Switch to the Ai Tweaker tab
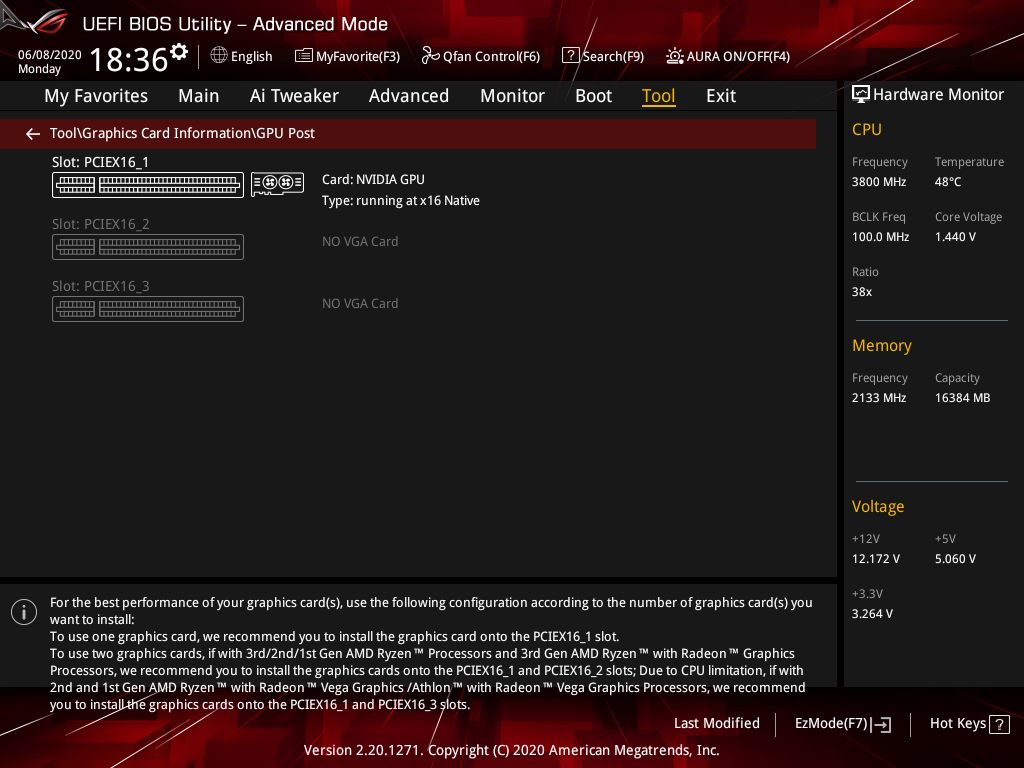The image size is (1024, 768). [294, 96]
